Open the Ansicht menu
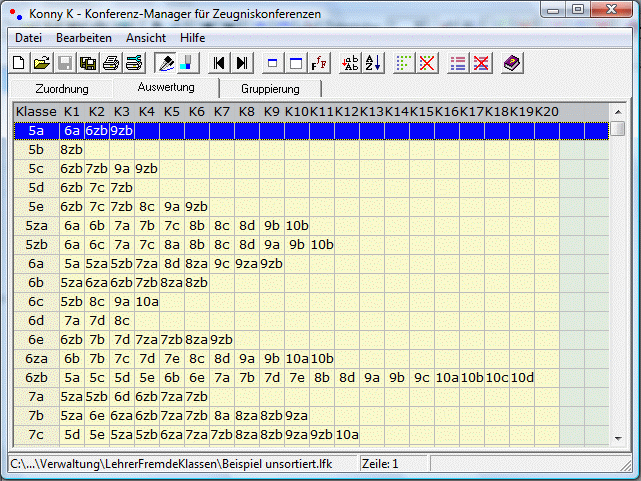 click(x=146, y=37)
